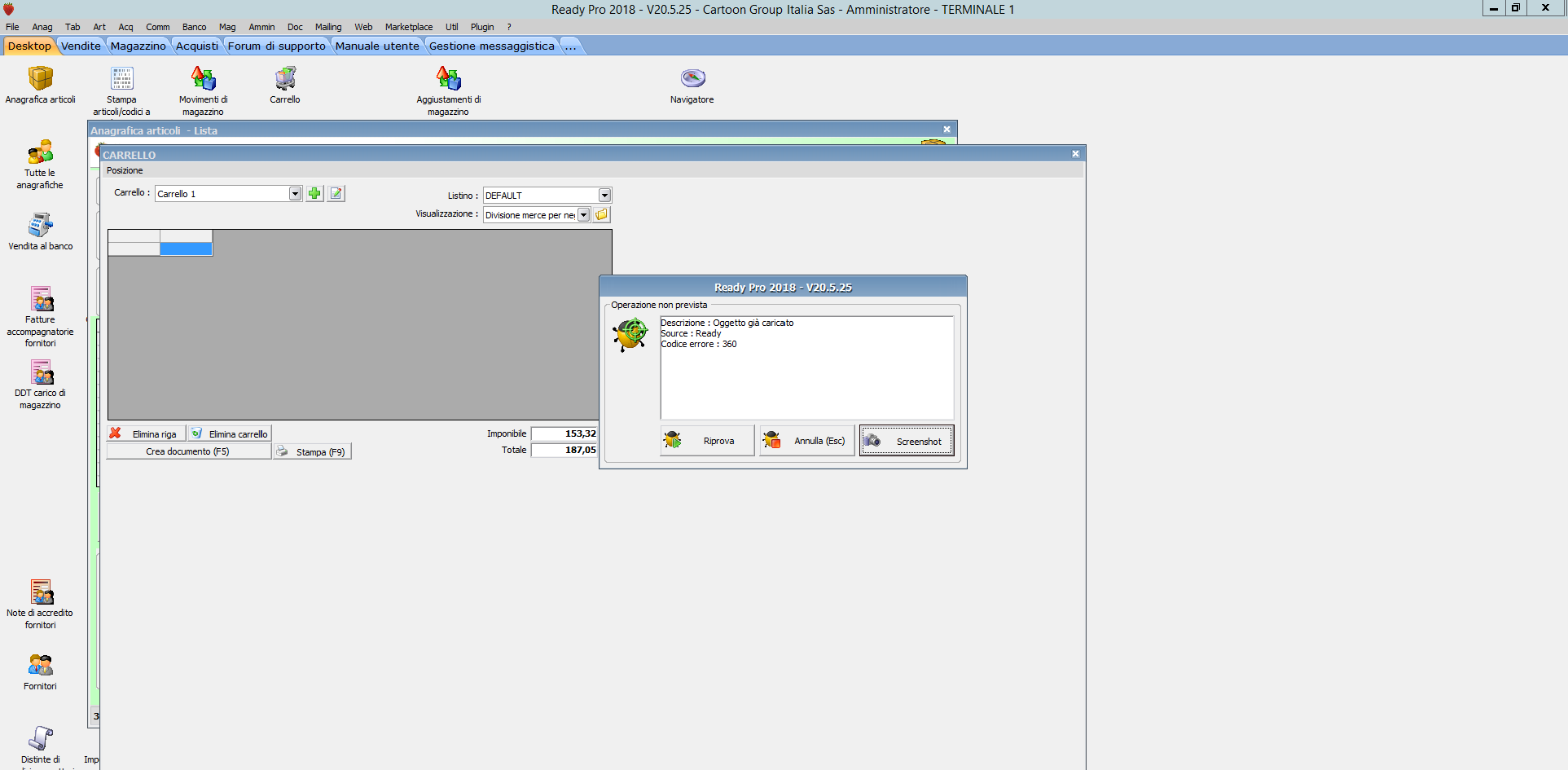Switch to the Acquisti tab

coord(197,46)
